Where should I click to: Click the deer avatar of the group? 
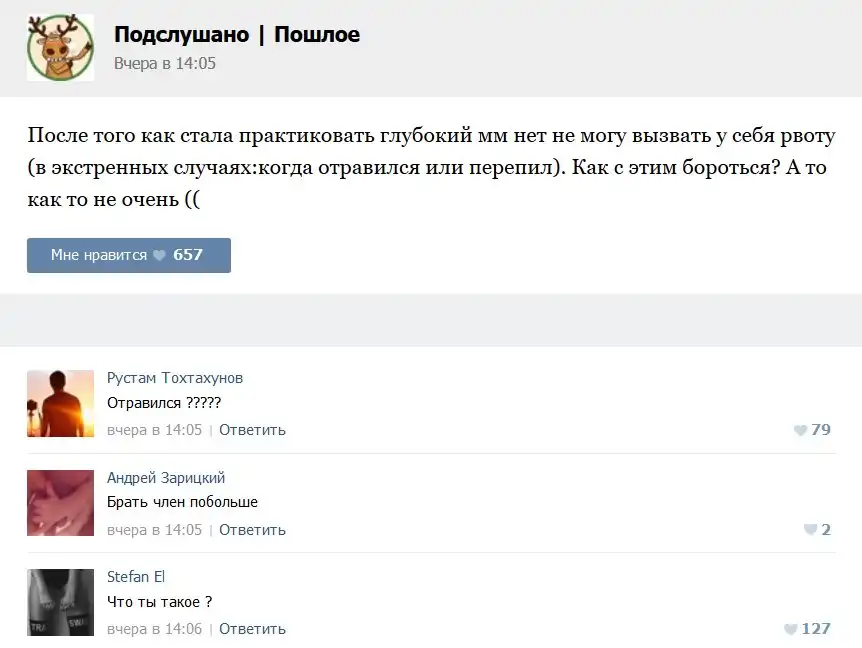[60, 48]
